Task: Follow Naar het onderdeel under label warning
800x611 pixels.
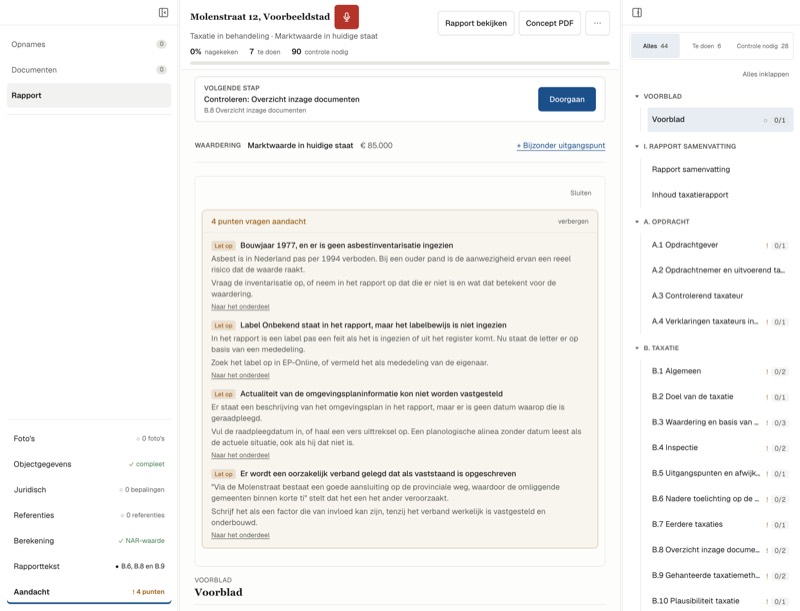Action: pos(240,375)
